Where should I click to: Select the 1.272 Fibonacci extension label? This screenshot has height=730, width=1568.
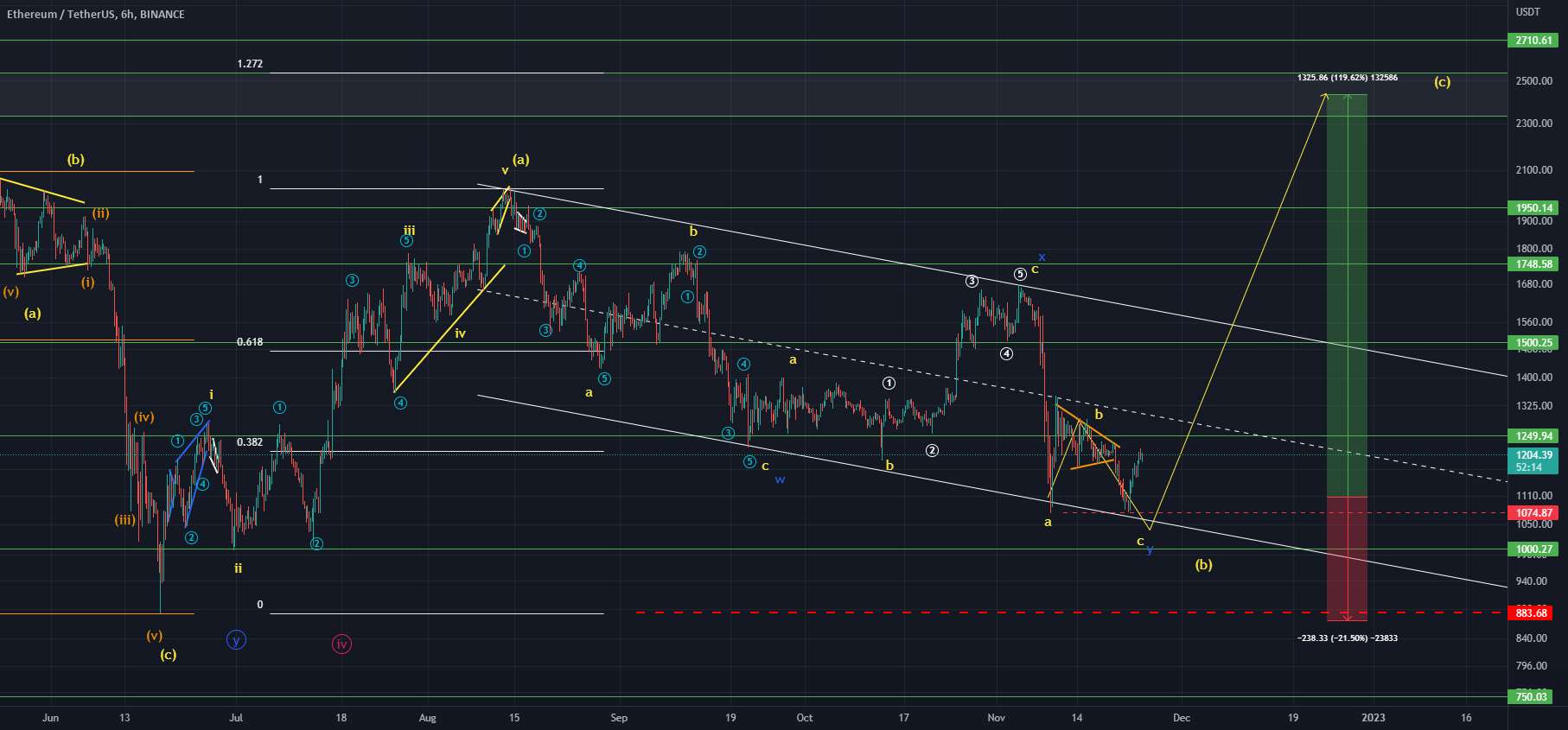[250, 64]
